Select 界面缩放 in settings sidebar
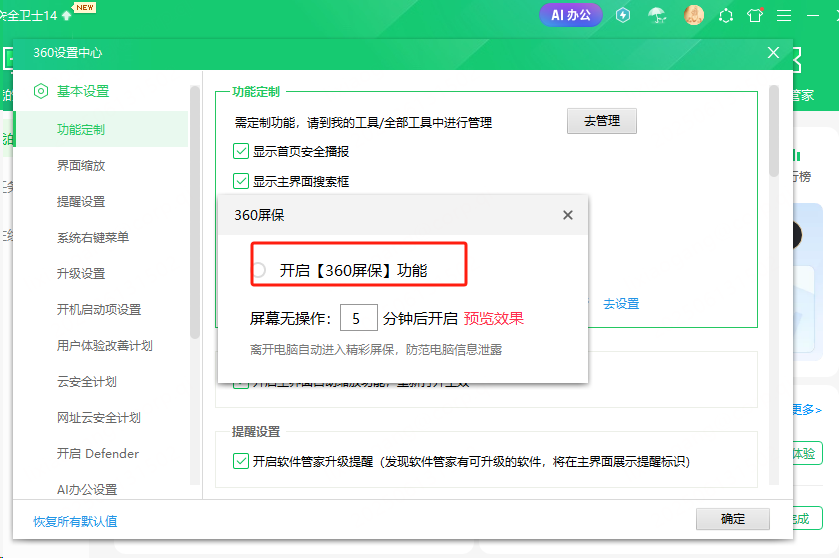The width and height of the screenshot is (839, 558). point(81,165)
